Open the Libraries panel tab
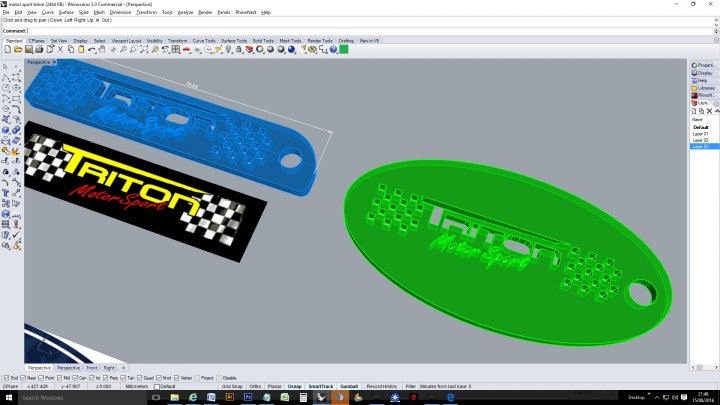Viewport: 720px width, 405px height. (x=703, y=88)
